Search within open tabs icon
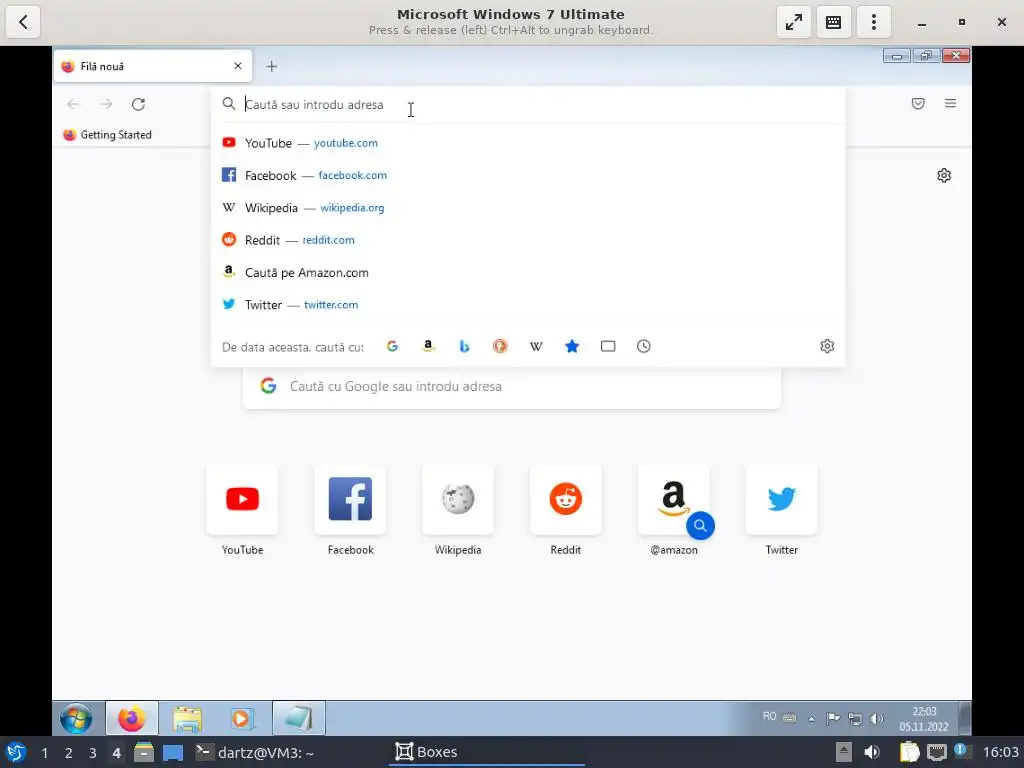The height and width of the screenshot is (768, 1024). 607,346
